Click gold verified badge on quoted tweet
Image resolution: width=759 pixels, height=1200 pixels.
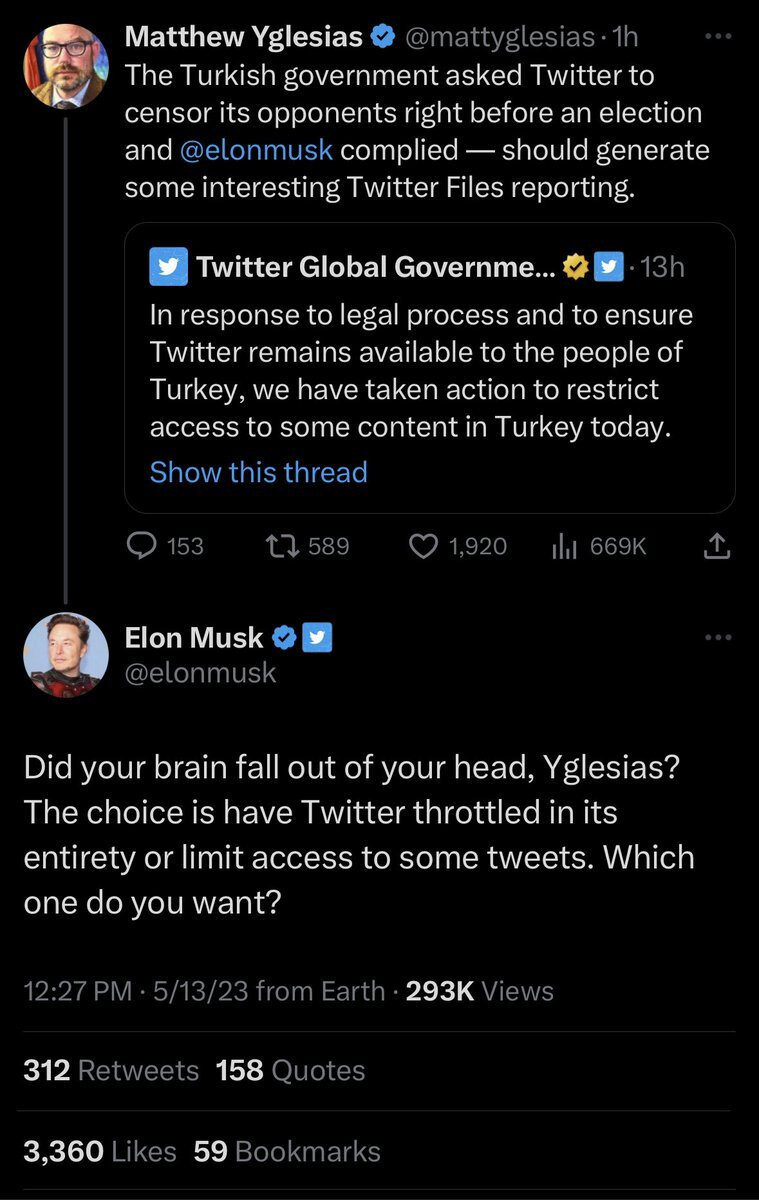pos(575,267)
